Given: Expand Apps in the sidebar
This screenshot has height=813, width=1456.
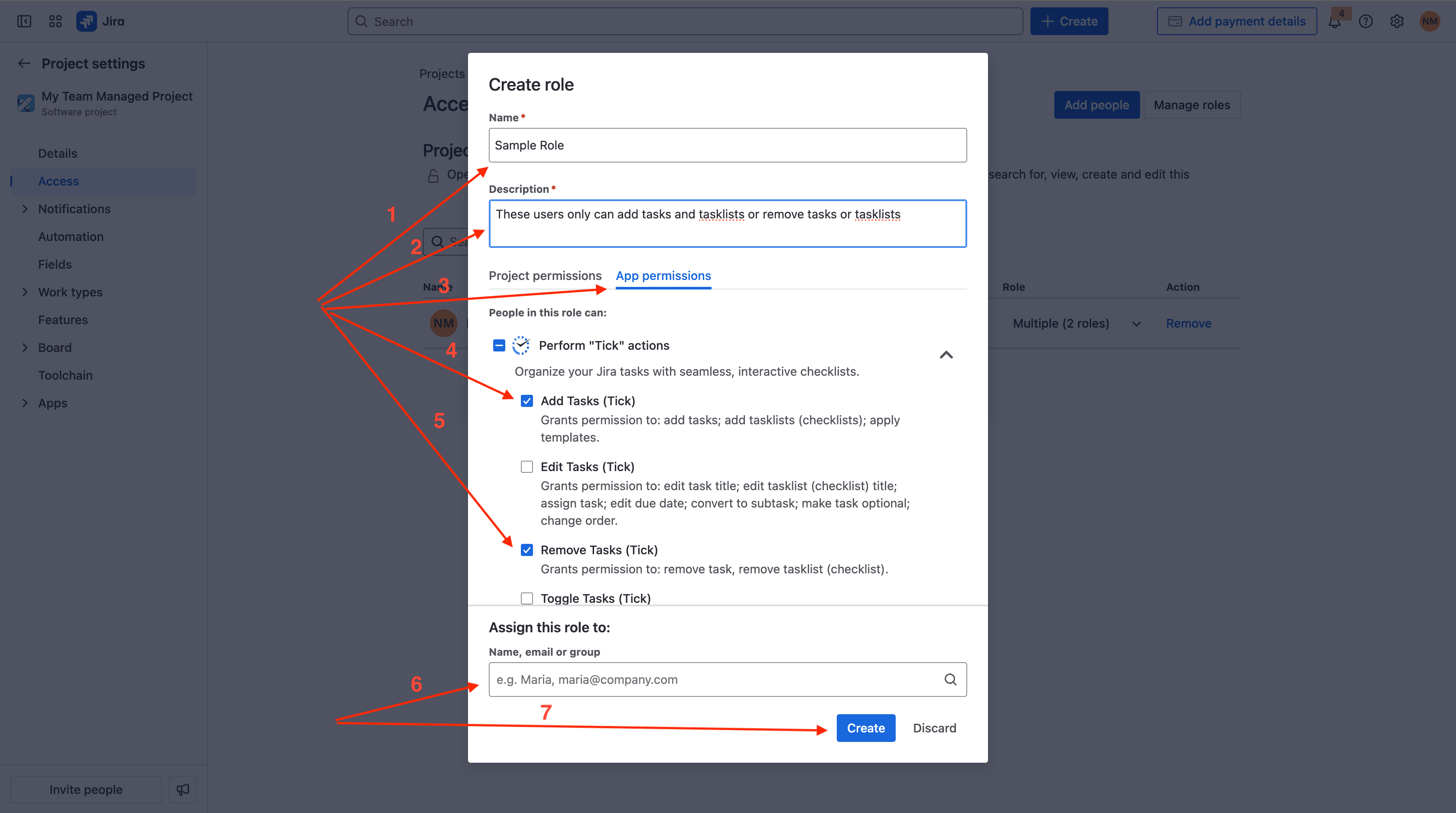Looking at the screenshot, I should pos(25,403).
